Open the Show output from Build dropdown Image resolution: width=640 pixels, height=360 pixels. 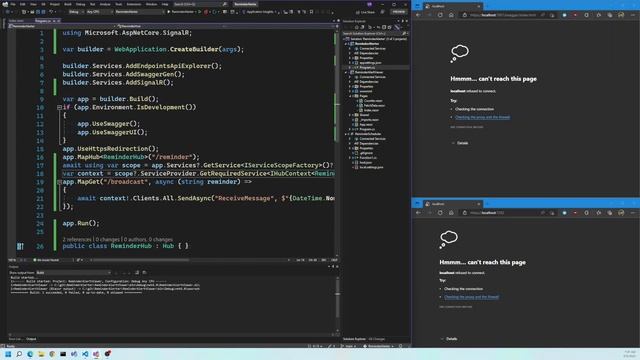click(73, 273)
